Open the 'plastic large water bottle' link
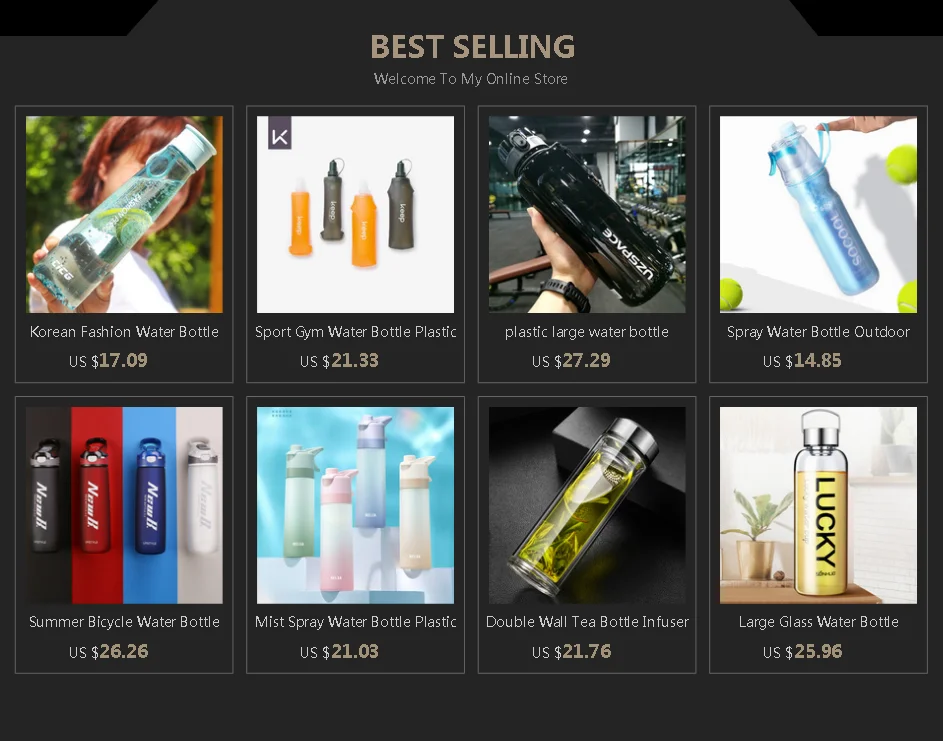This screenshot has width=943, height=741. coord(587,331)
